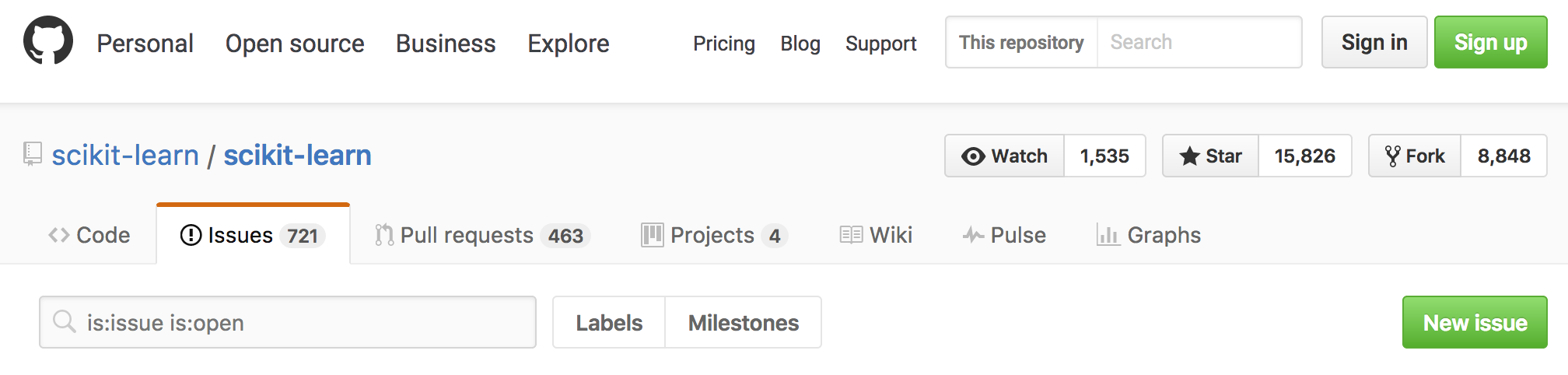Click the green New issue button

click(x=1474, y=322)
